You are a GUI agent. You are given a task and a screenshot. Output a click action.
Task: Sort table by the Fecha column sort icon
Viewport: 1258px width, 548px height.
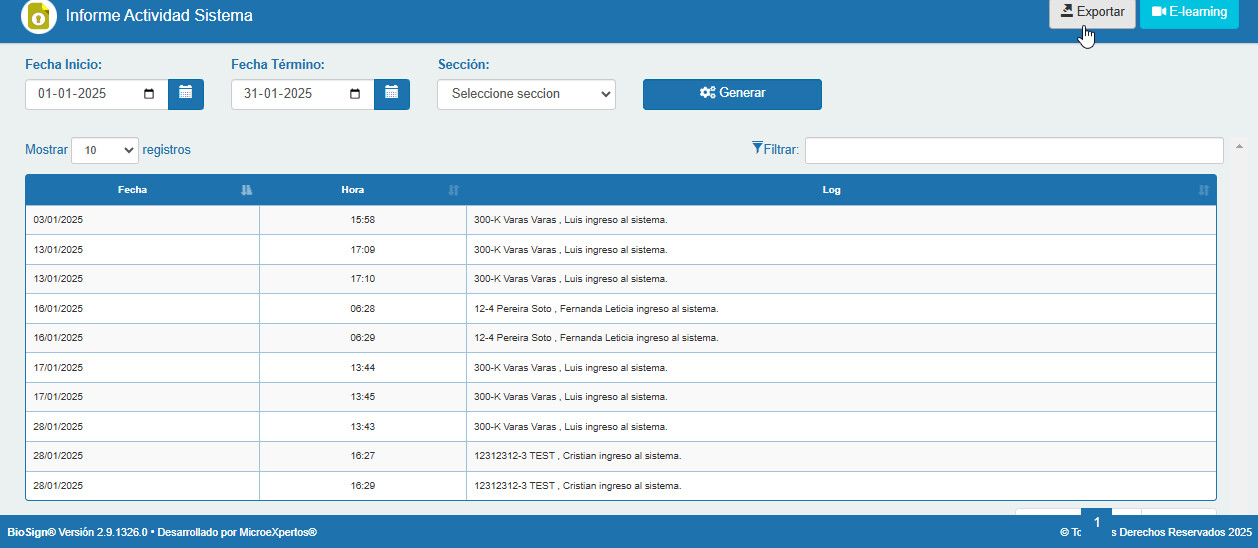247,190
